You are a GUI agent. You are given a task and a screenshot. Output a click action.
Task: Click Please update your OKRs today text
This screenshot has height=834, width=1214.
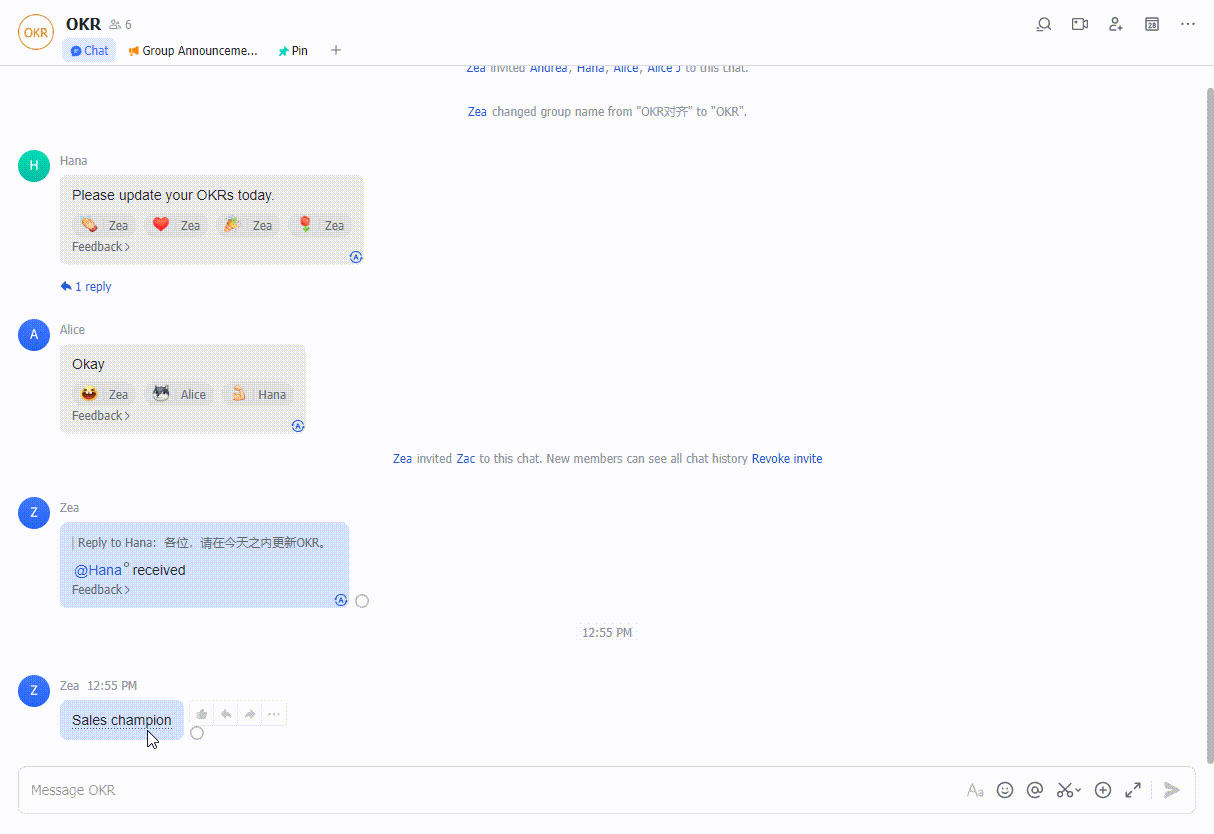point(173,195)
